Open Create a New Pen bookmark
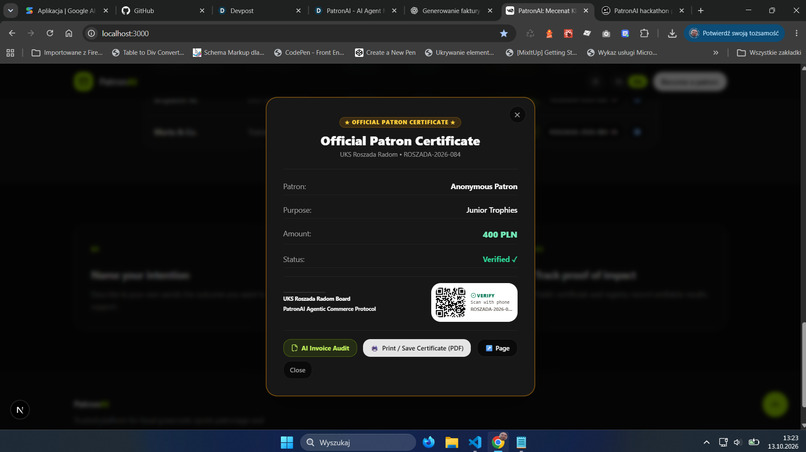The width and height of the screenshot is (806, 452). coord(385,52)
